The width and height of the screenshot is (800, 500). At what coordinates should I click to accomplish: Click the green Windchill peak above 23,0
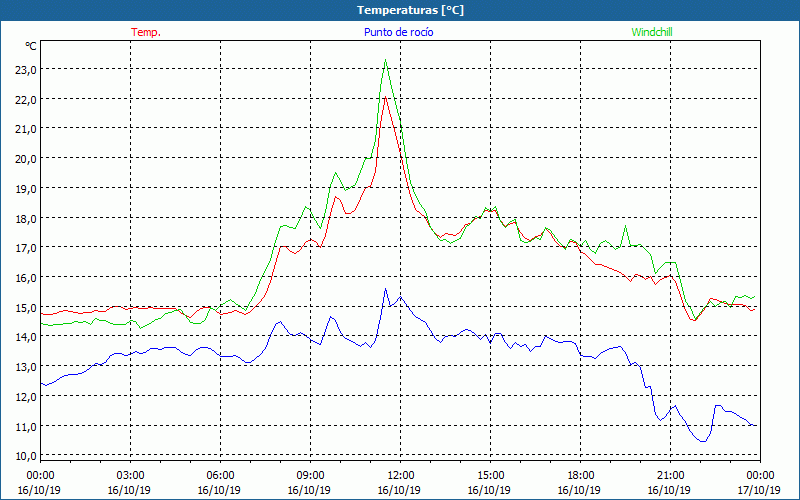pyautogui.click(x=385, y=61)
